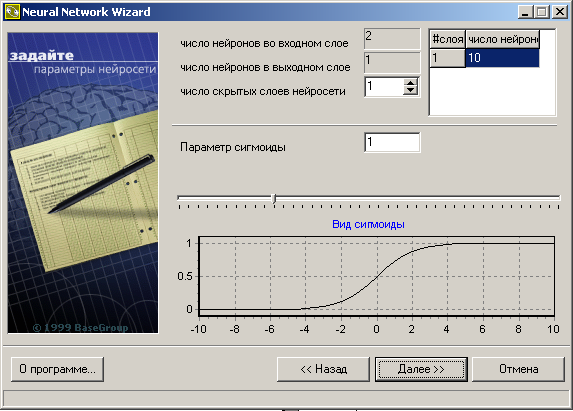Click the 'Вид сигмоиды' chart title
Screen dimensions: 573x411
pyautogui.click(x=368, y=224)
